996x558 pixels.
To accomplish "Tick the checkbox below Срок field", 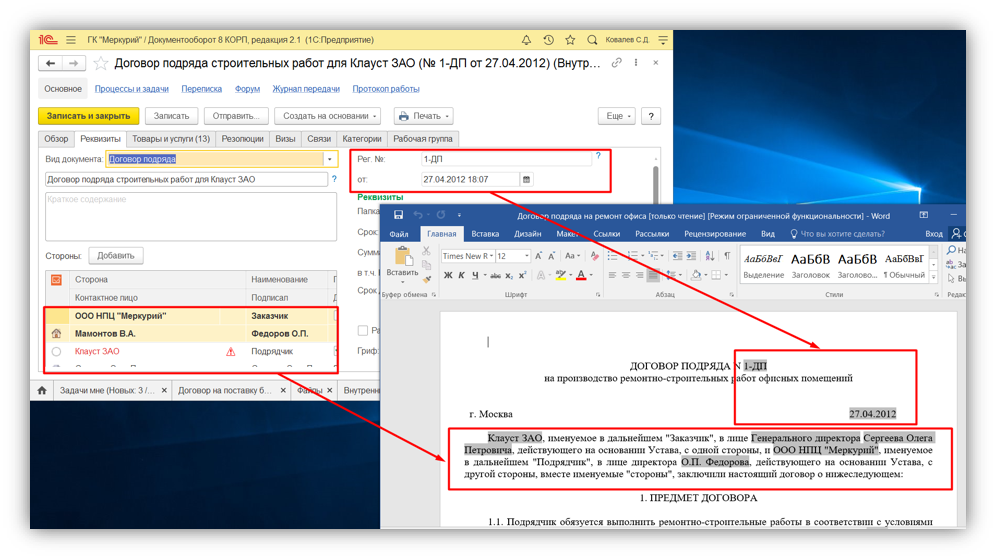I will pyautogui.click(x=363, y=330).
